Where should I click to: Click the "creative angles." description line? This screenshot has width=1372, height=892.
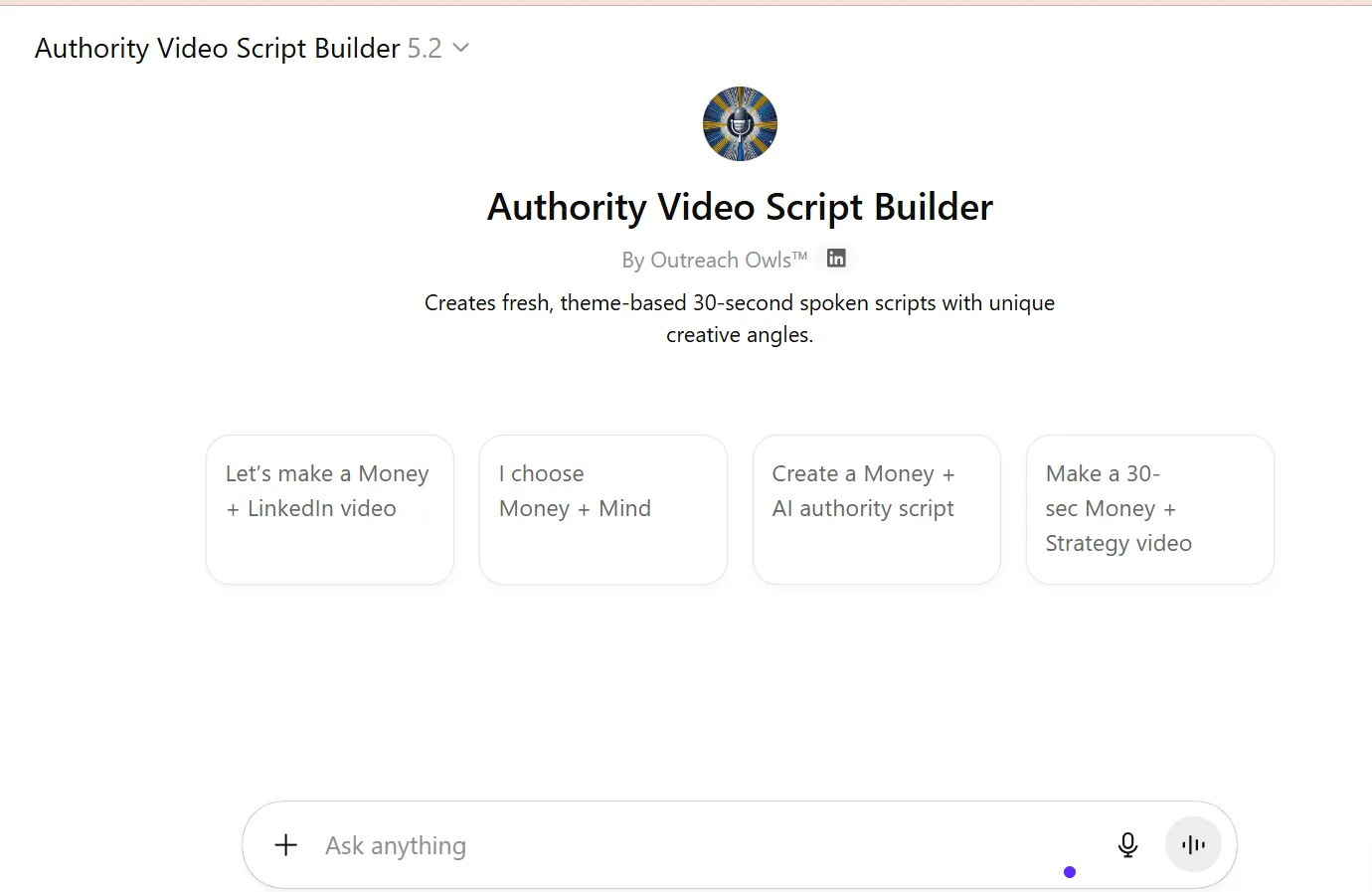[740, 335]
